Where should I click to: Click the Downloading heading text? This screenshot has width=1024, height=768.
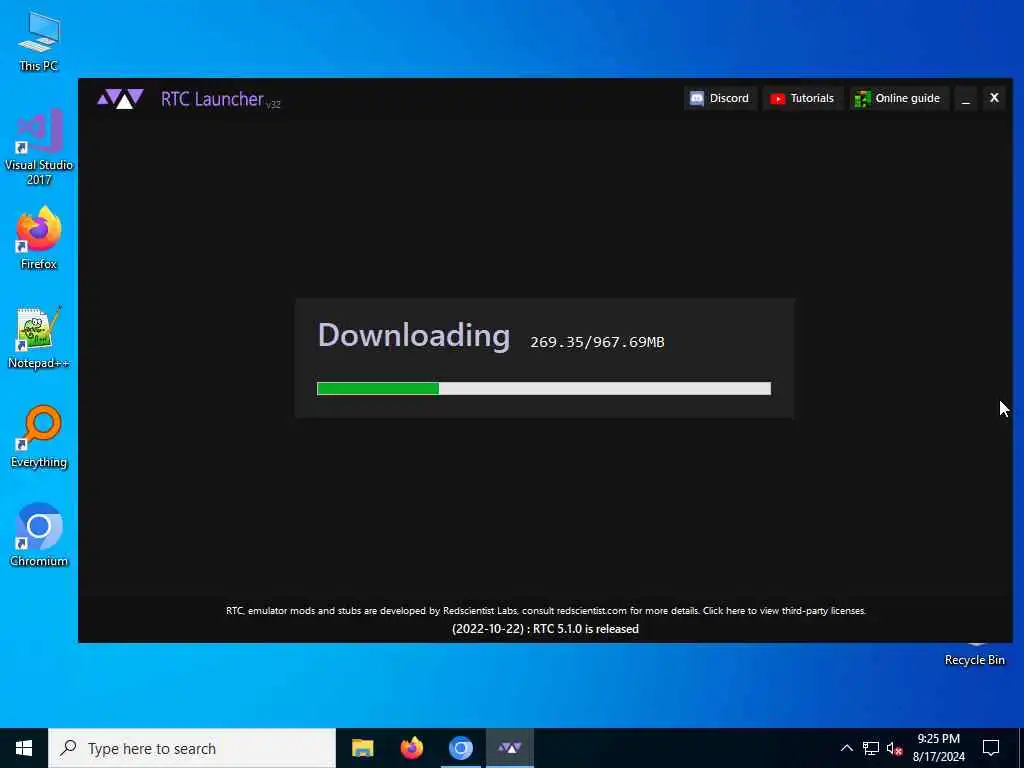coord(413,336)
